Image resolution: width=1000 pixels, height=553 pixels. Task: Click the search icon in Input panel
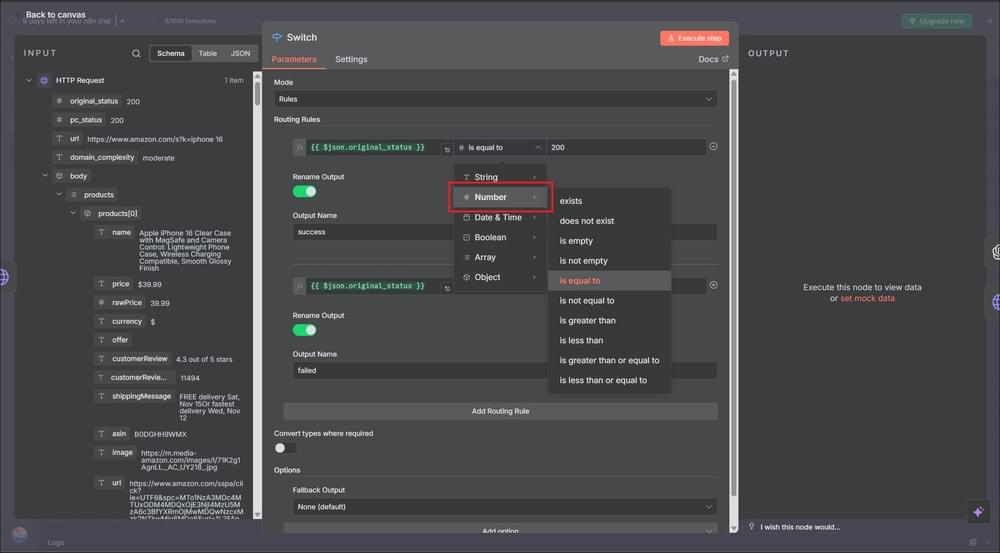click(x=136, y=54)
